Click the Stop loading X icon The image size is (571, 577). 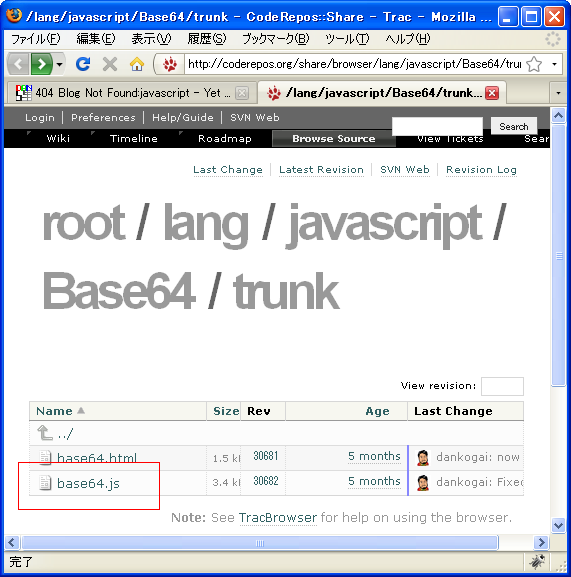(x=110, y=64)
